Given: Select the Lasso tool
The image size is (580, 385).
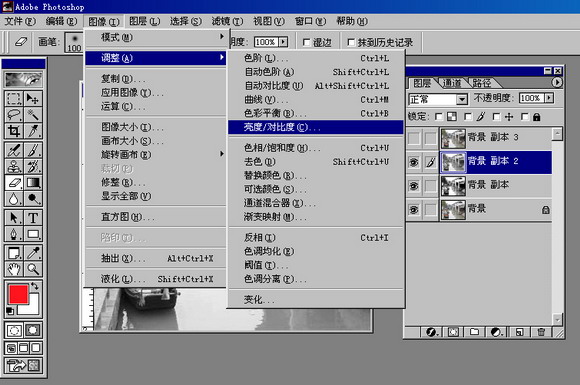Looking at the screenshot, I should [x=14, y=115].
